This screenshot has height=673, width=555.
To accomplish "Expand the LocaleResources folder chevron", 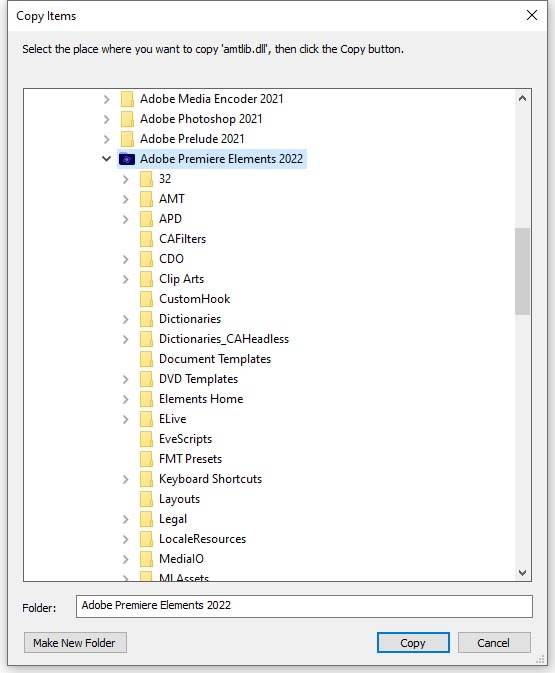I will tap(125, 540).
